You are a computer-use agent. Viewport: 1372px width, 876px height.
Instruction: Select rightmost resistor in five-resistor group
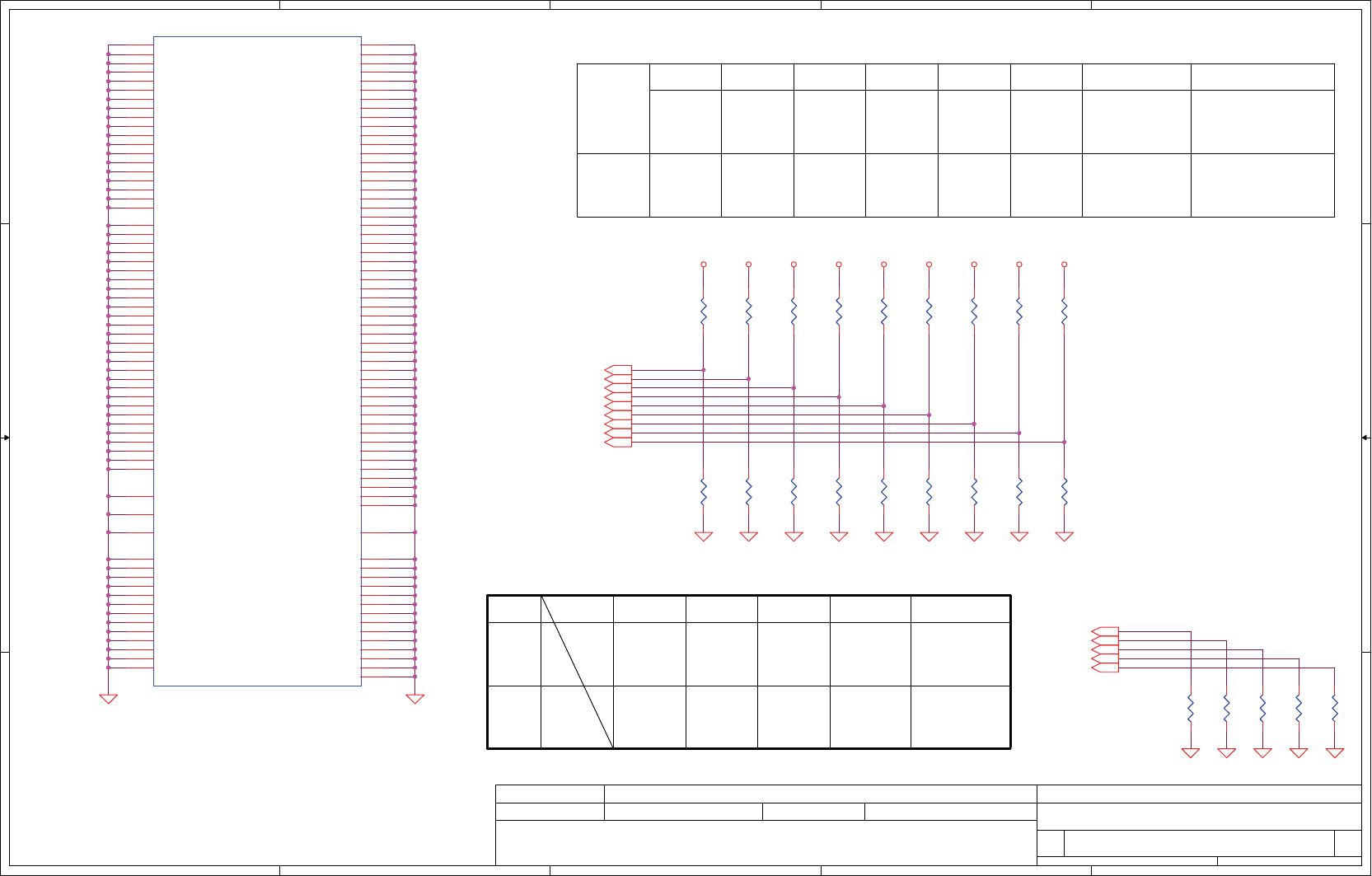(x=1335, y=709)
